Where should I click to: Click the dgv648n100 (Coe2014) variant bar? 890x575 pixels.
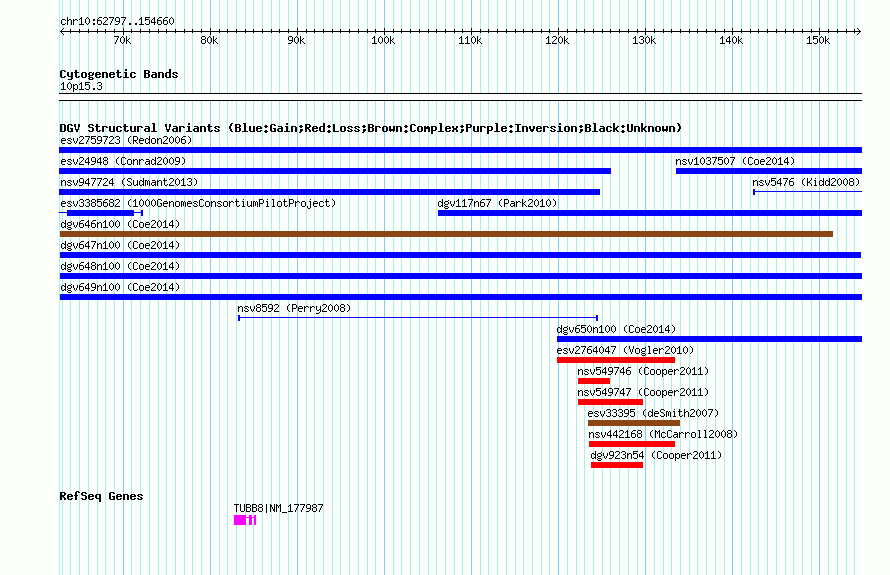(460, 276)
